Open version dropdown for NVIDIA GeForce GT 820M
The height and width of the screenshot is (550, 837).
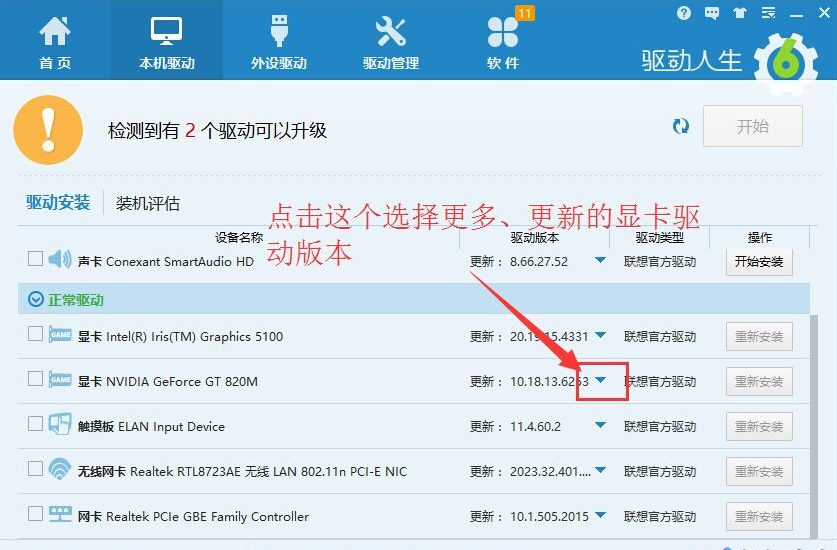click(601, 380)
